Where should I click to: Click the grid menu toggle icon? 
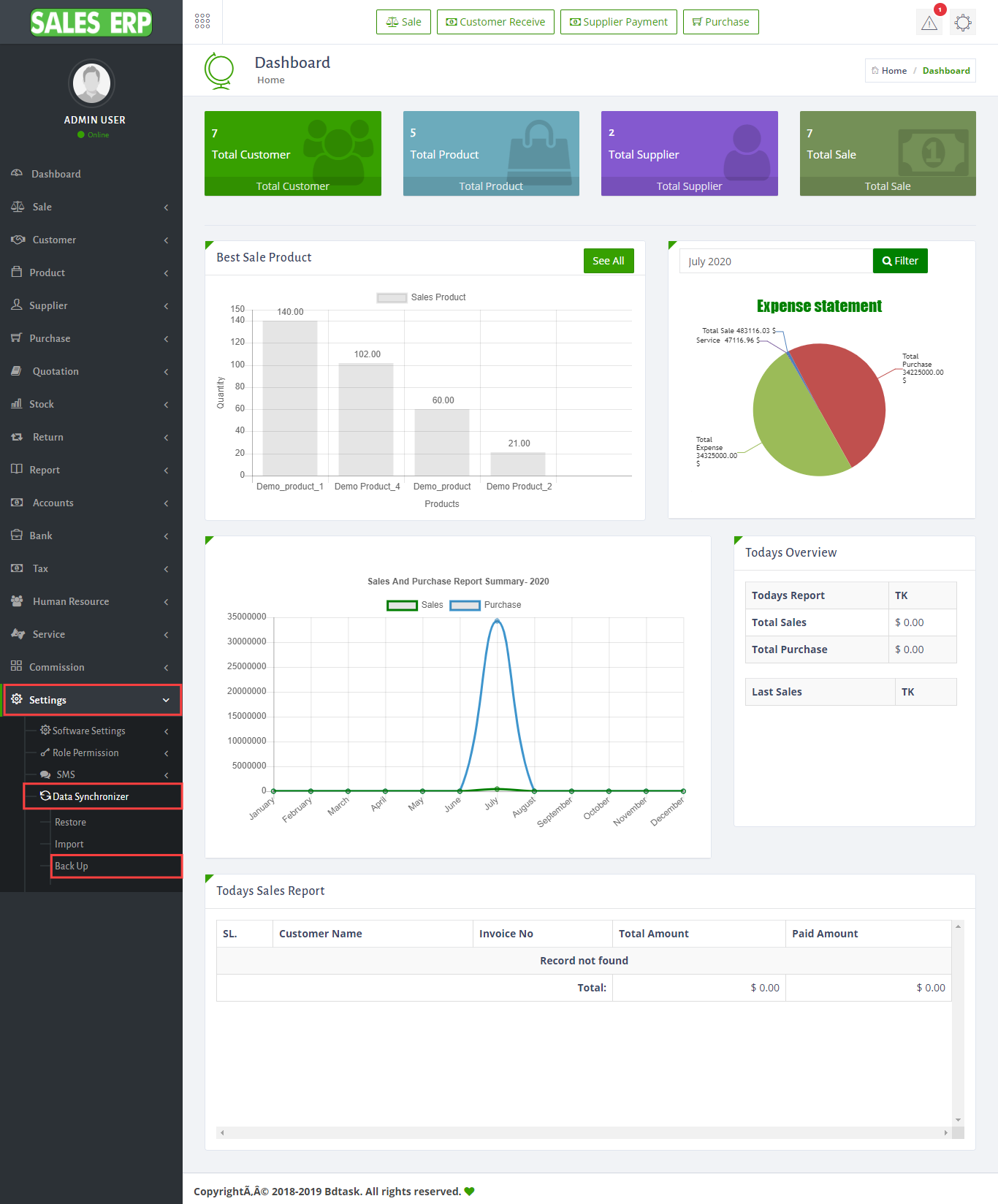pyautogui.click(x=202, y=21)
